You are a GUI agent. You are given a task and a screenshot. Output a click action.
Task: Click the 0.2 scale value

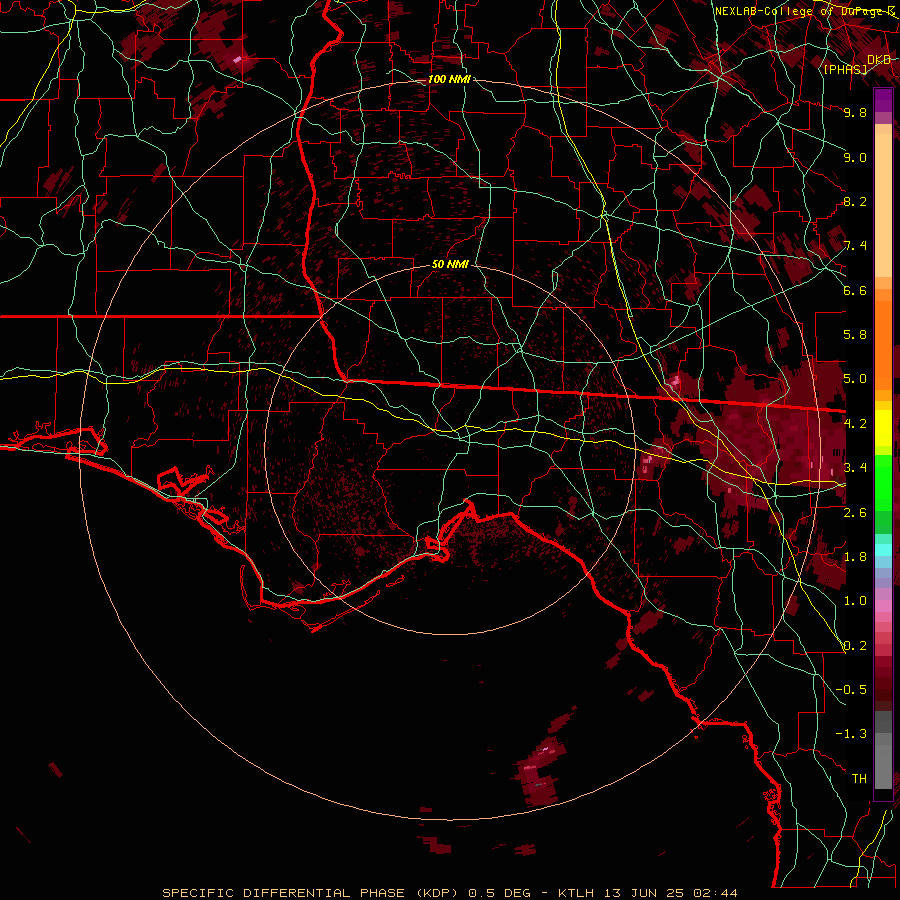point(855,646)
